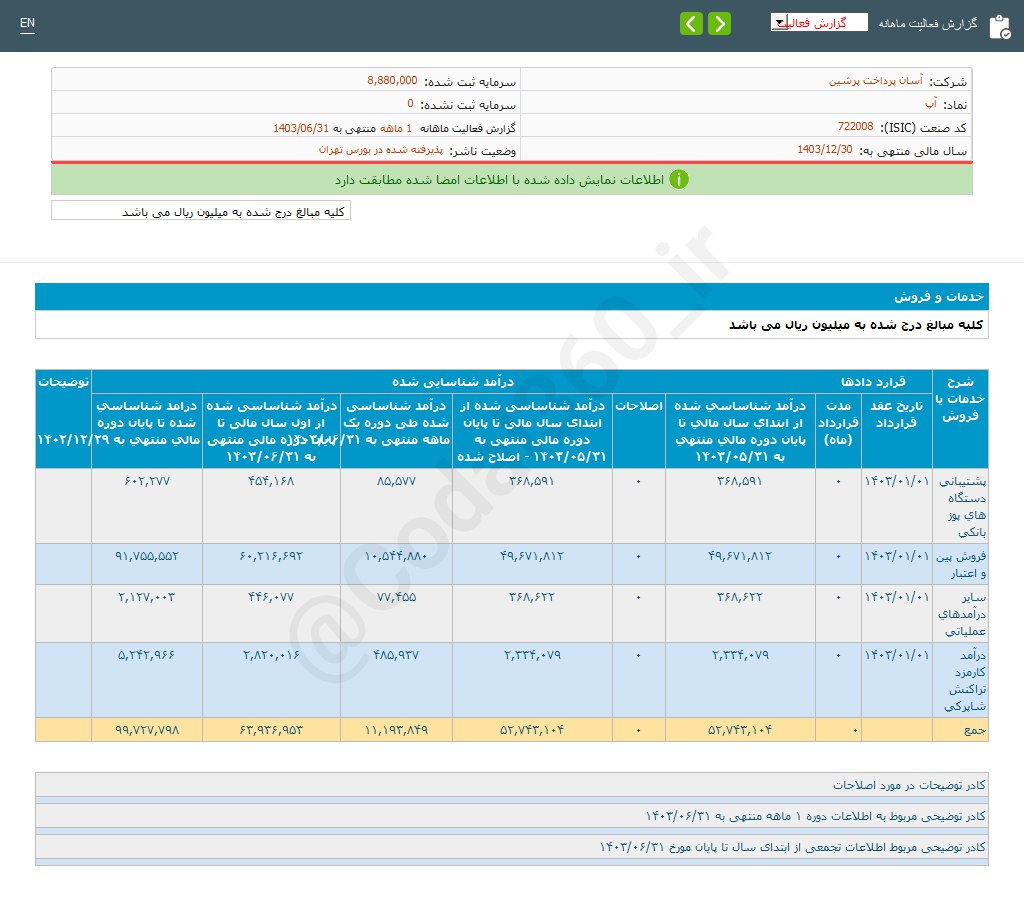Switch language by clicking EN
Image resolution: width=1024 pixels, height=906 pixels.
[27, 22]
